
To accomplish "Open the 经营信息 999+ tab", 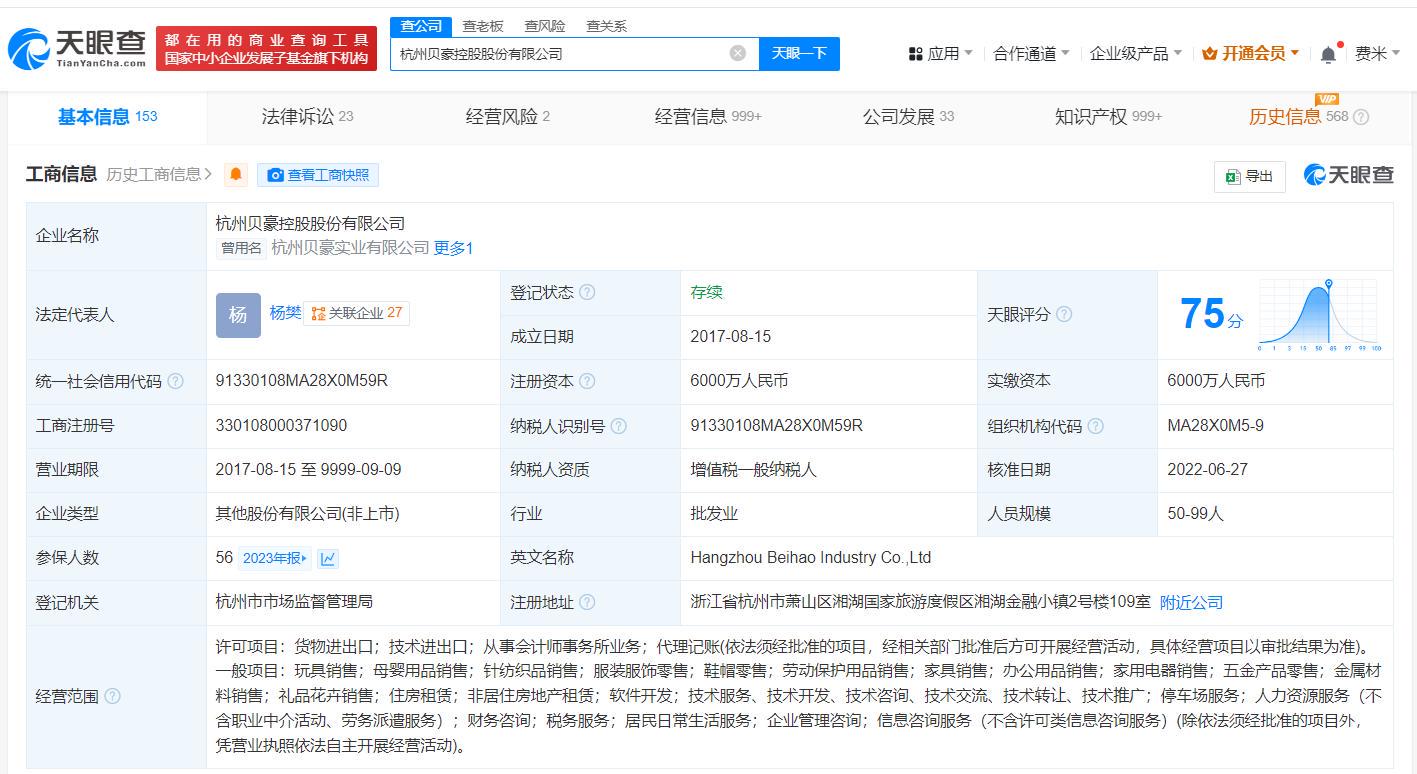I will tap(708, 117).
